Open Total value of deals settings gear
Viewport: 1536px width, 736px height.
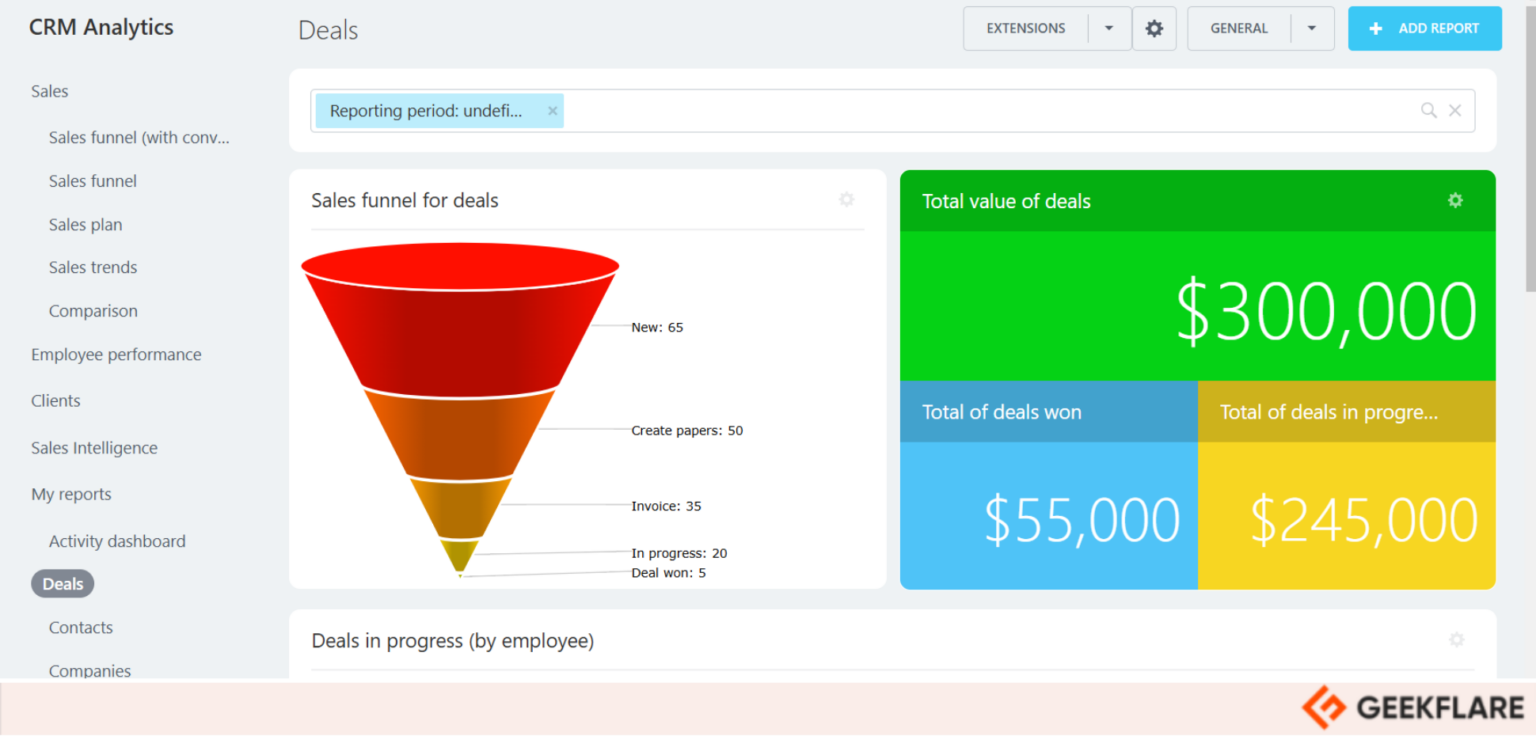(1455, 200)
